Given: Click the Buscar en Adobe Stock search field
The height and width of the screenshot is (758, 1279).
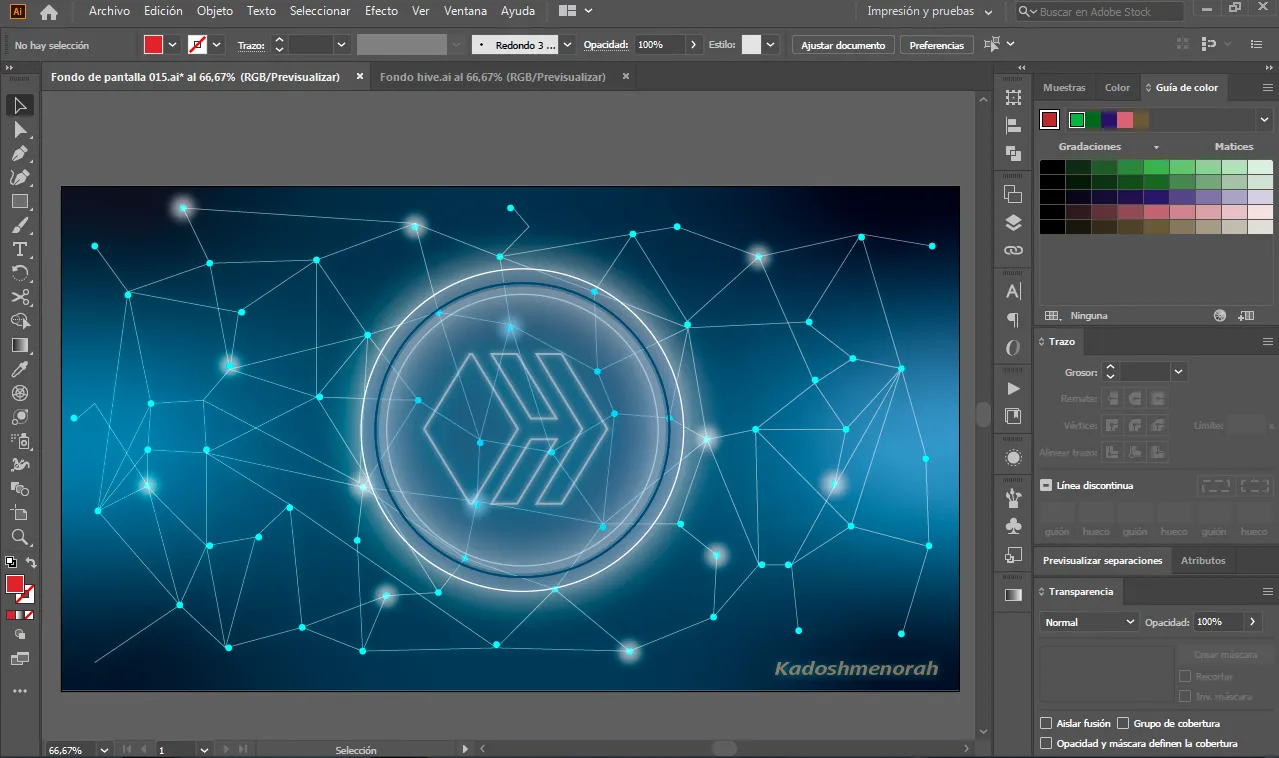Looking at the screenshot, I should [1100, 12].
